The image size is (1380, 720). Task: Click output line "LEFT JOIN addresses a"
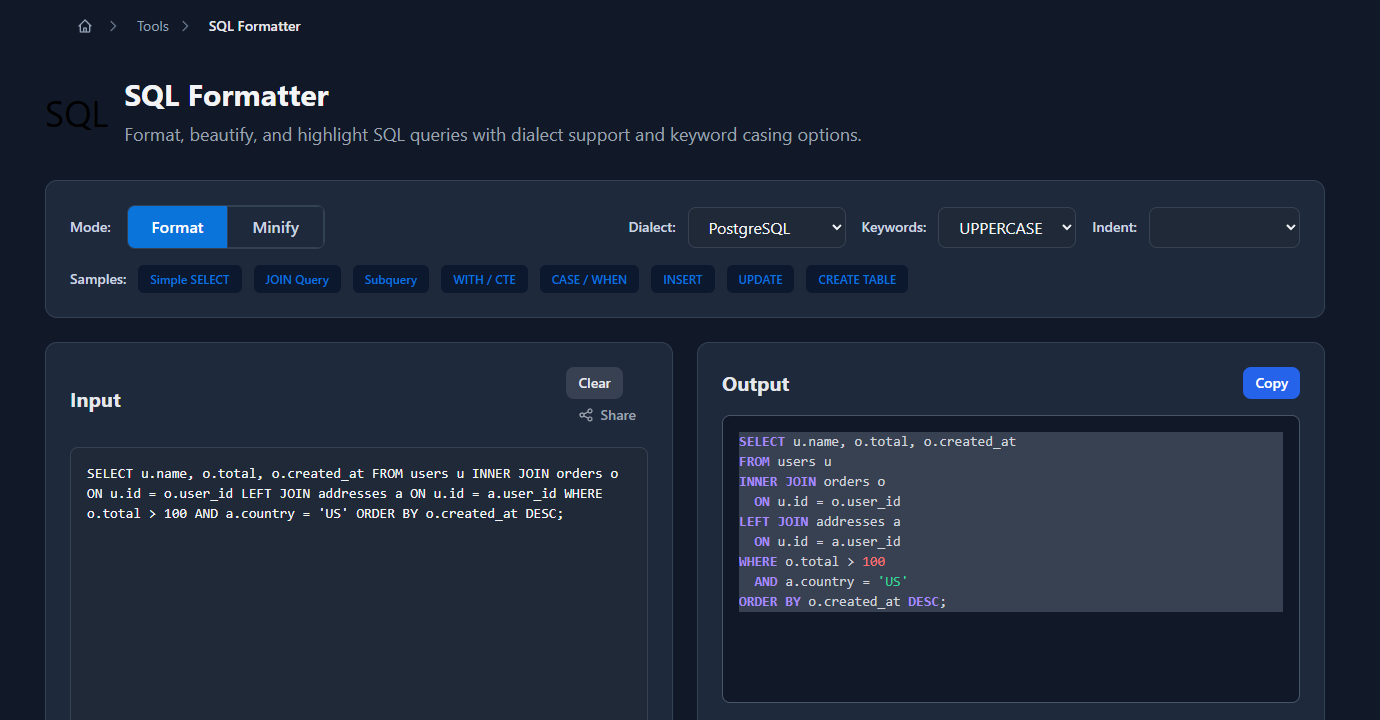point(820,521)
